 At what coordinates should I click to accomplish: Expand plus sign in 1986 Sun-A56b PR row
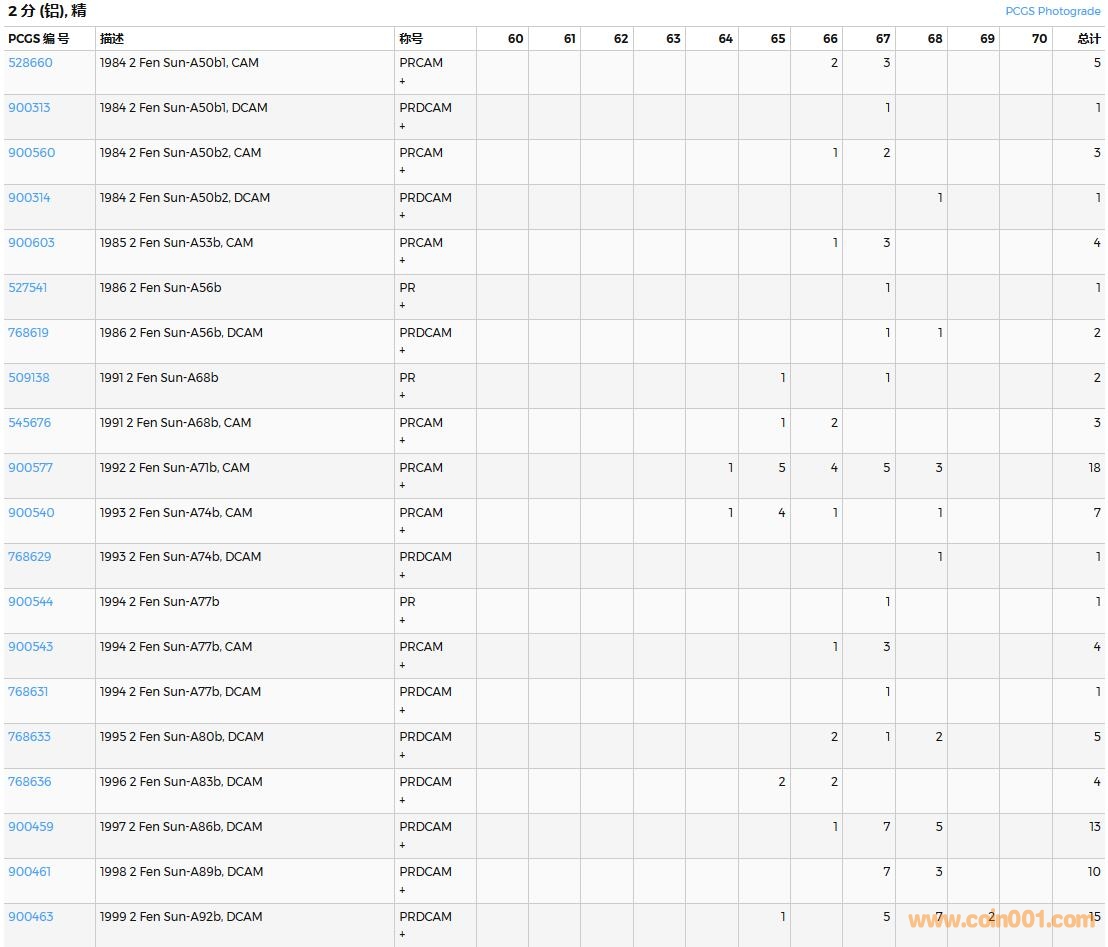coord(403,306)
